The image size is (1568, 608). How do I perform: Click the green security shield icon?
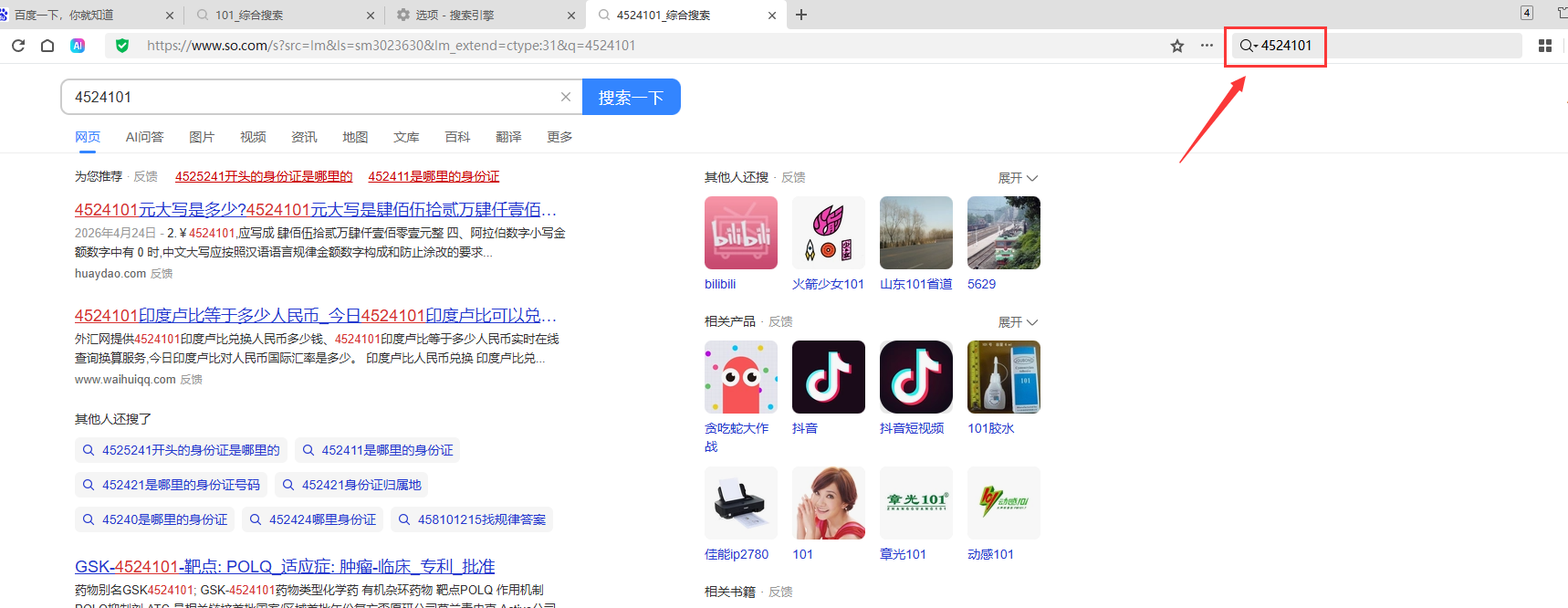point(122,46)
